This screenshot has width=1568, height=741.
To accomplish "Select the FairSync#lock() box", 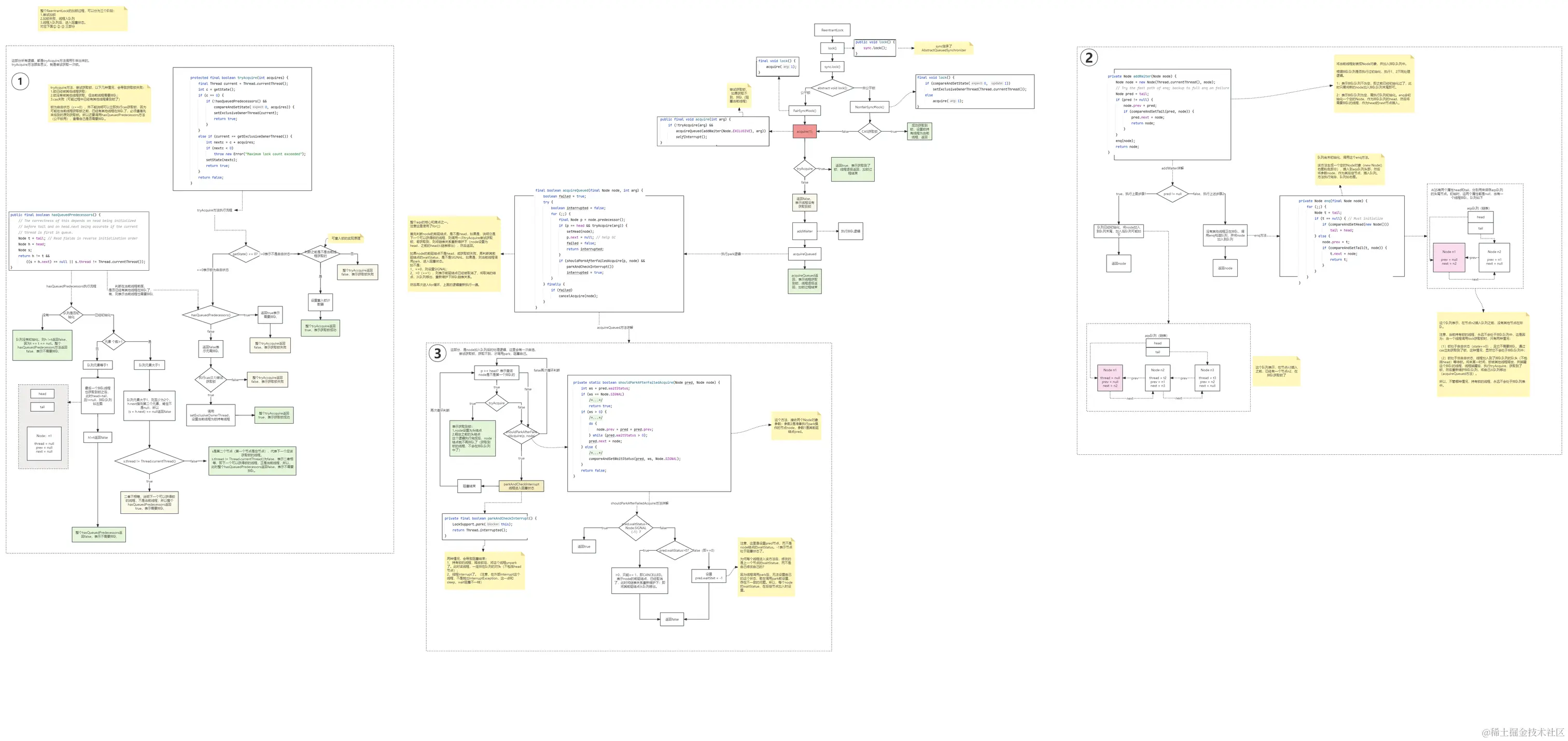I will point(805,111).
